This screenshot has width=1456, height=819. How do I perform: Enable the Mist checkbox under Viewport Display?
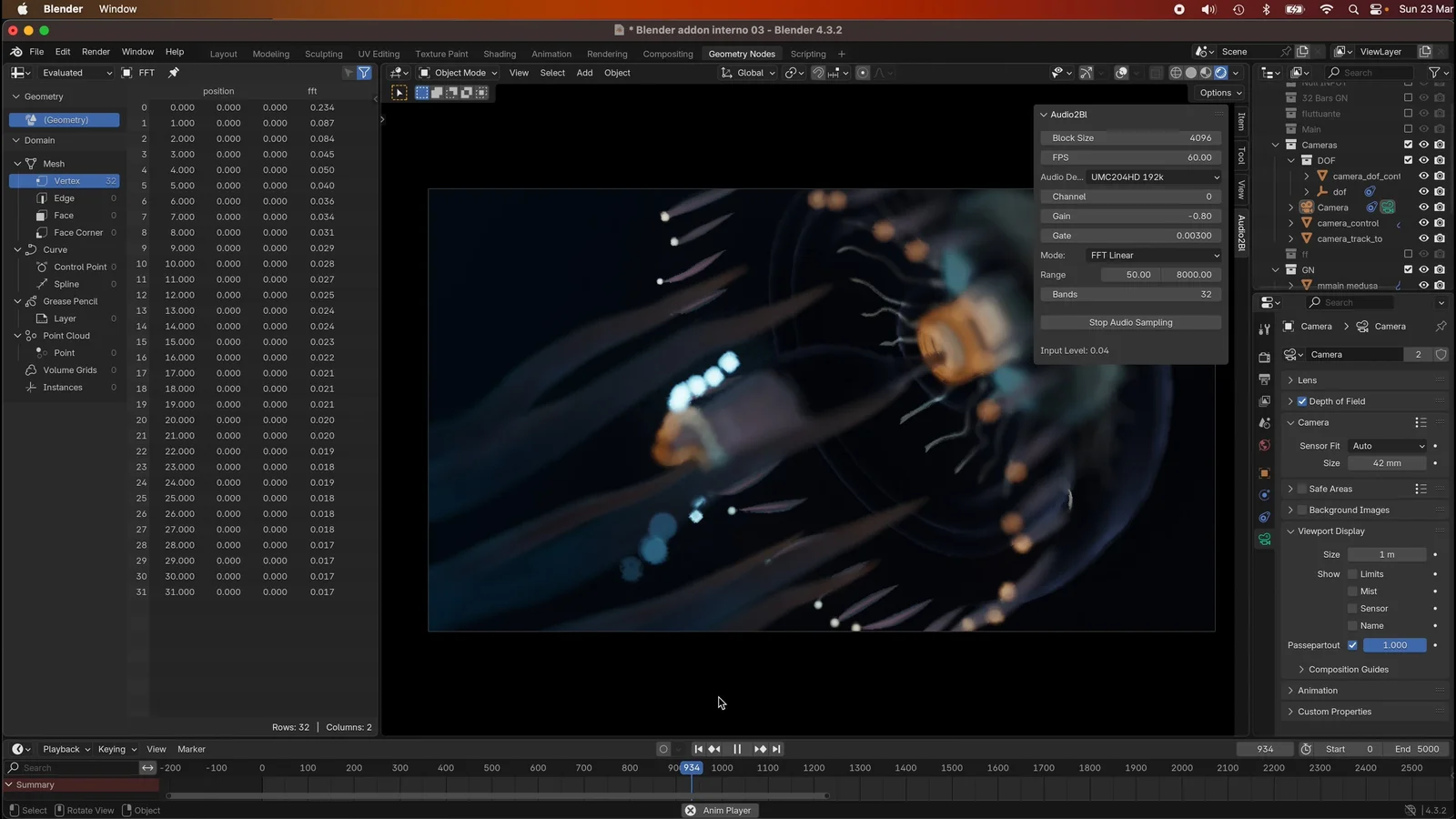click(1353, 591)
